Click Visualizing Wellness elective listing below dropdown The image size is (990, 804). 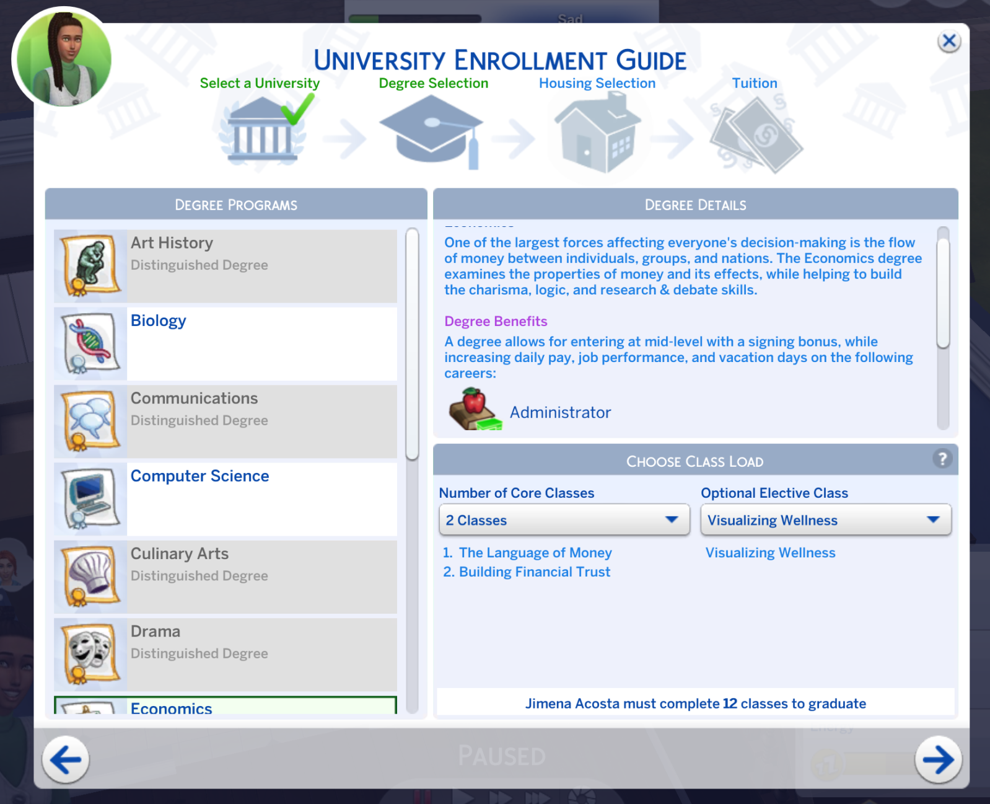click(x=770, y=553)
